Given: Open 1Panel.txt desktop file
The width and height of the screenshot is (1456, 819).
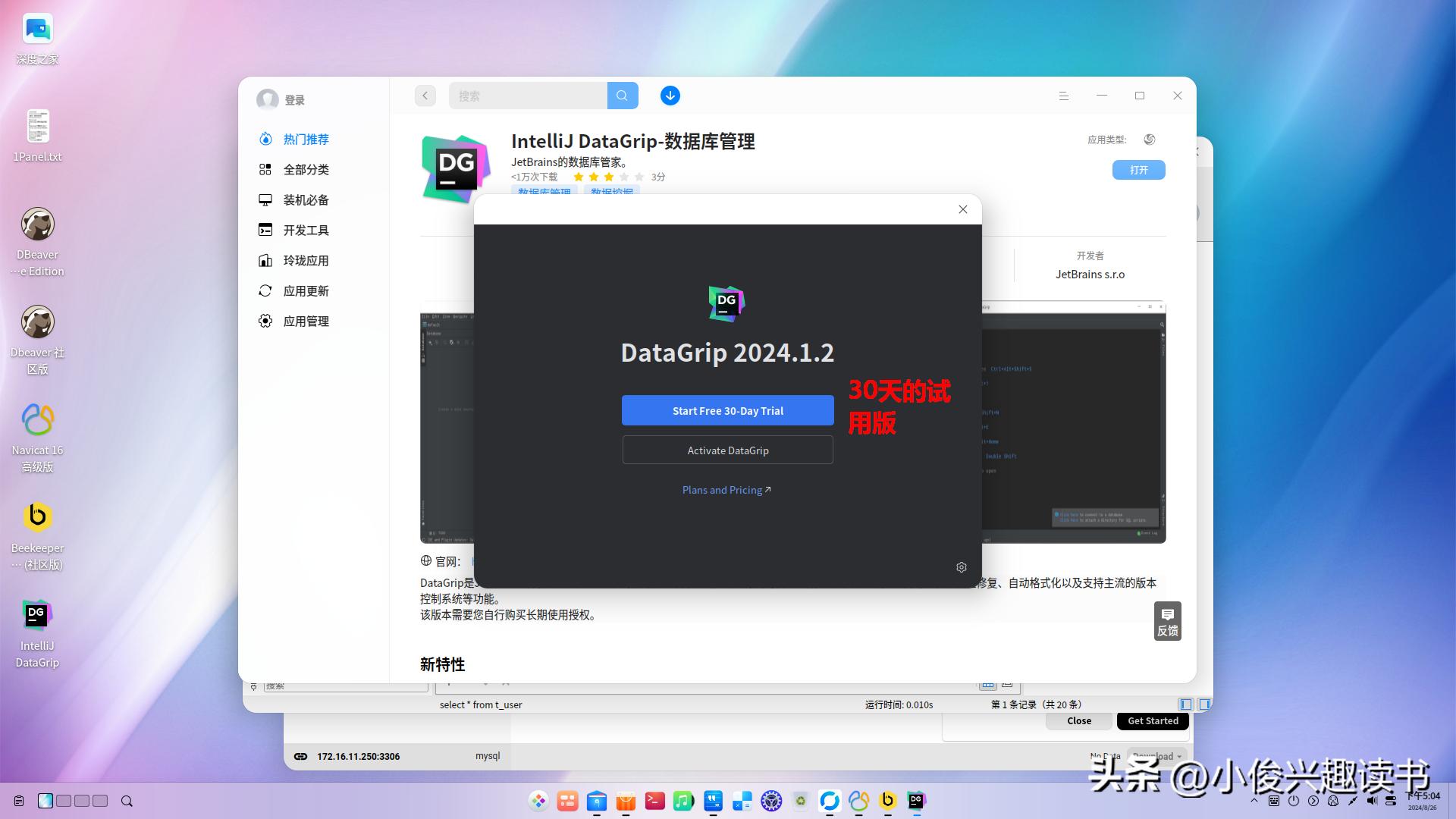Looking at the screenshot, I should (x=37, y=136).
